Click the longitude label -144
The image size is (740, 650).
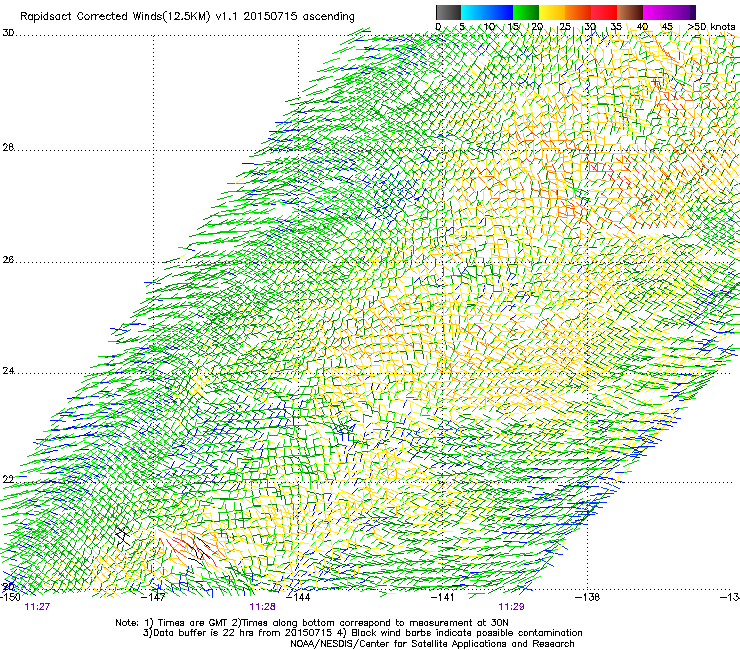[298, 597]
